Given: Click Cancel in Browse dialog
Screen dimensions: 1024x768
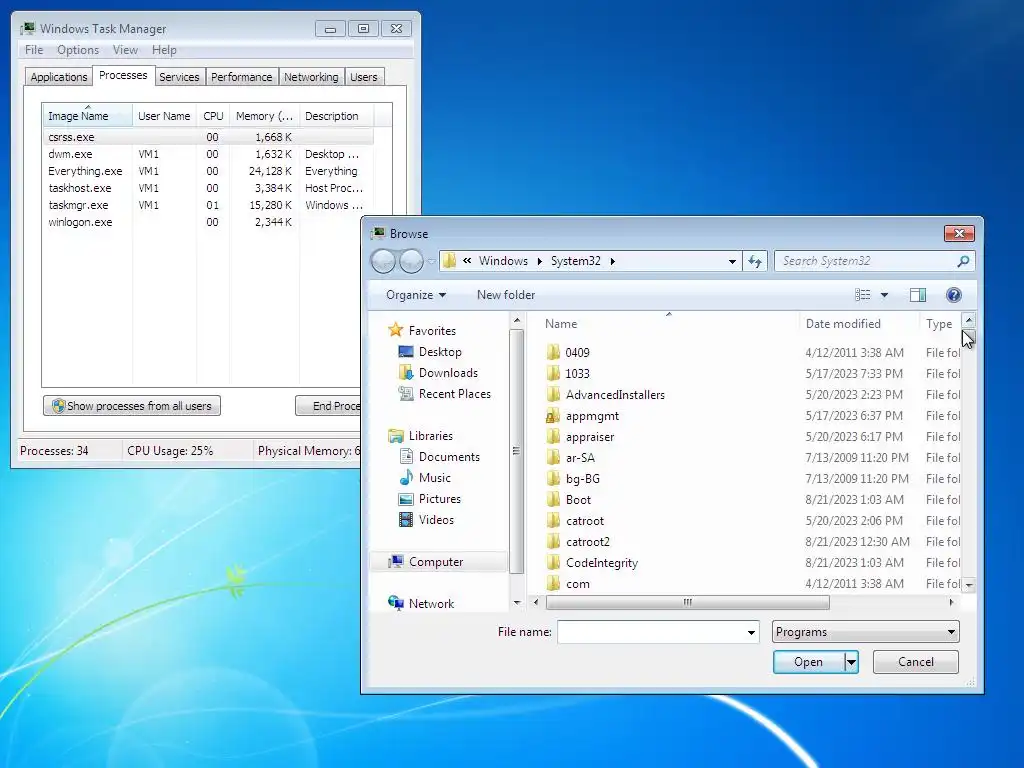Looking at the screenshot, I should click(x=916, y=662).
